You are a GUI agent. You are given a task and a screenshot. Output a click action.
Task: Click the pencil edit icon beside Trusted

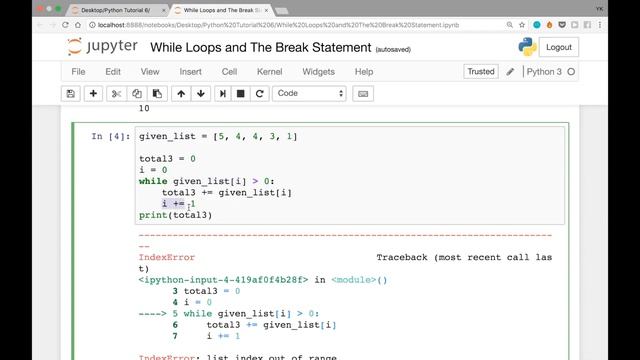[x=510, y=72]
